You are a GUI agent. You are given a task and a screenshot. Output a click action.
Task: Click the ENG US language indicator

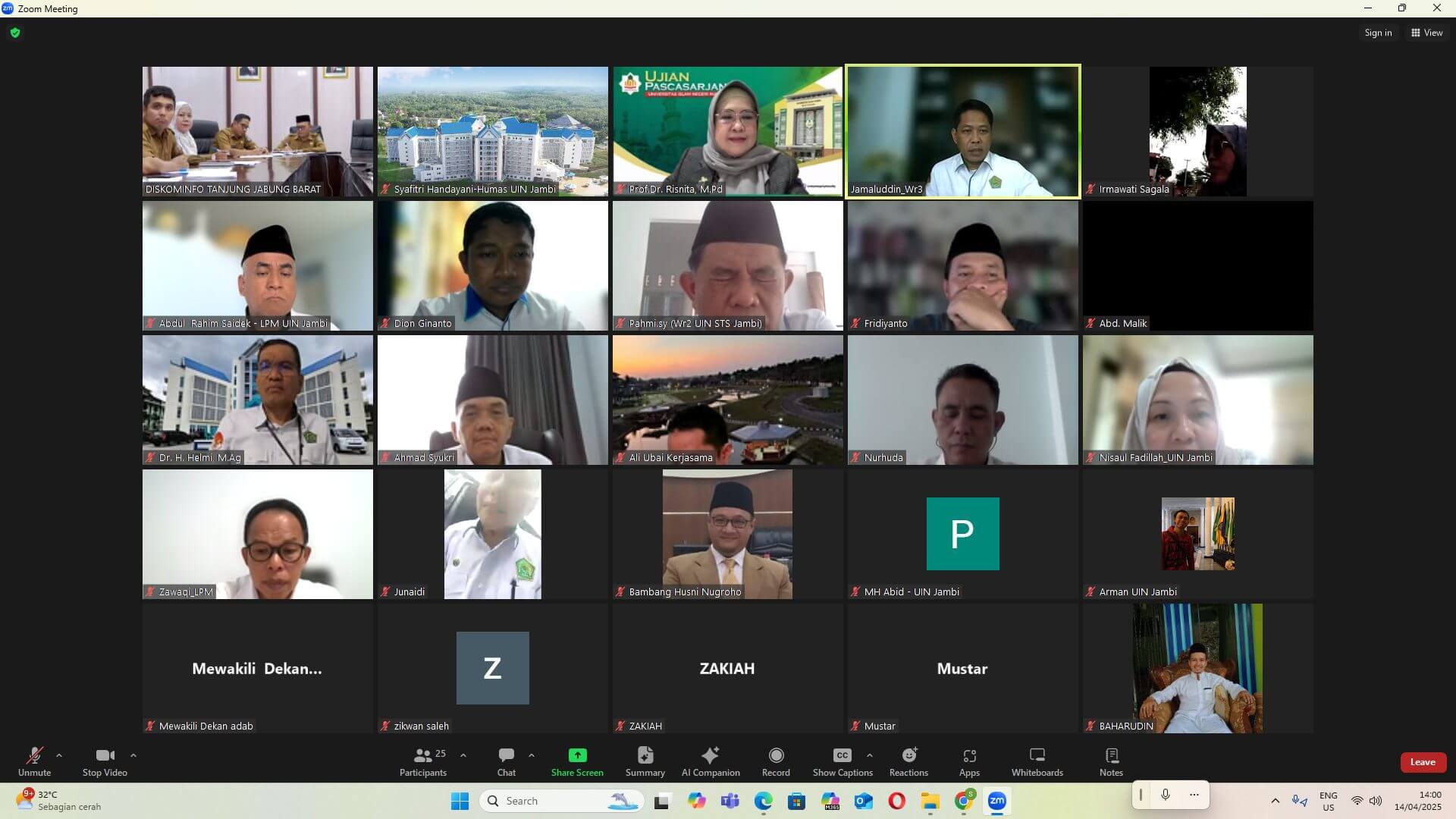[1328, 801]
